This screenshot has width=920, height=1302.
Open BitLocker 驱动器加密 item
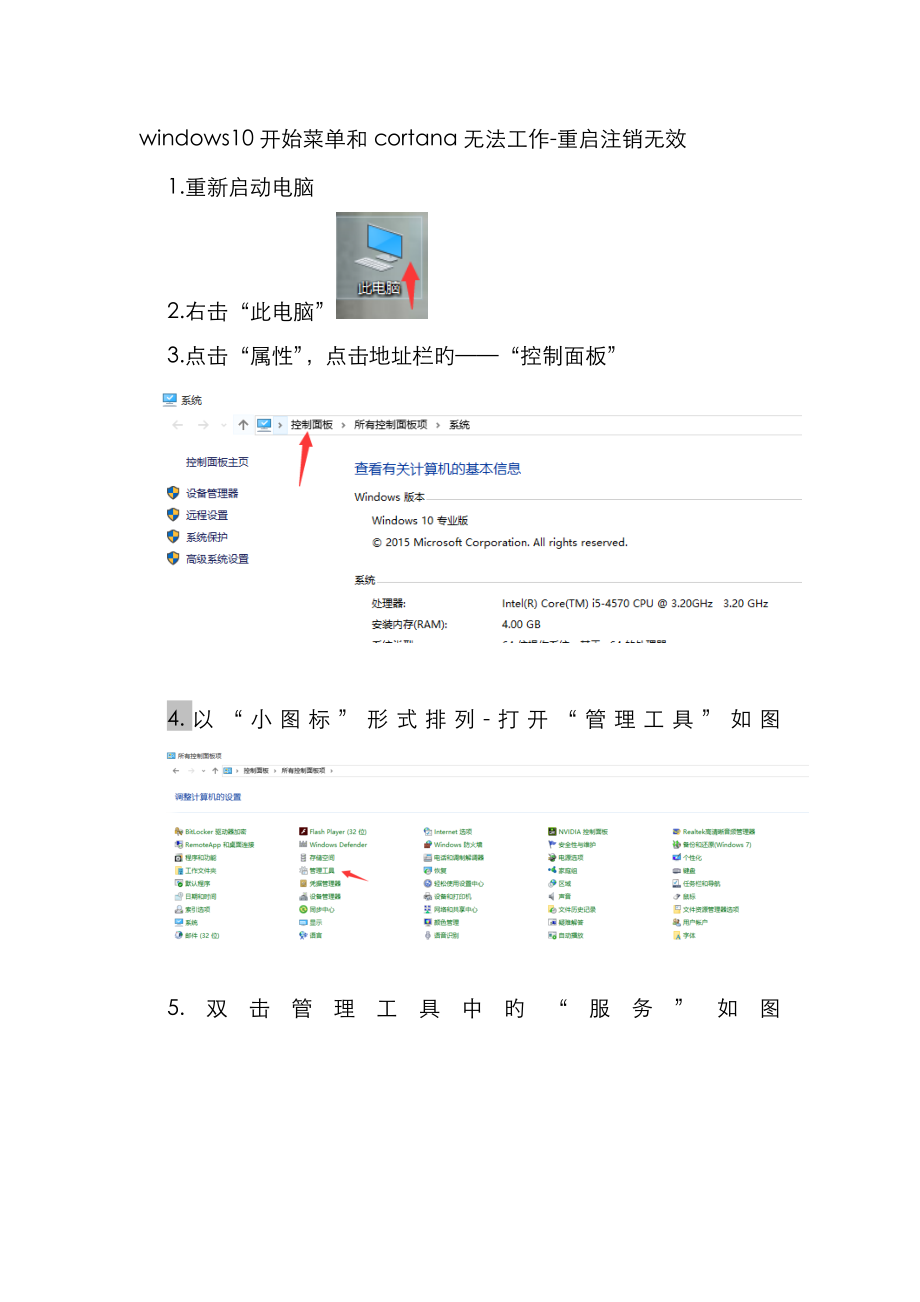(215, 832)
